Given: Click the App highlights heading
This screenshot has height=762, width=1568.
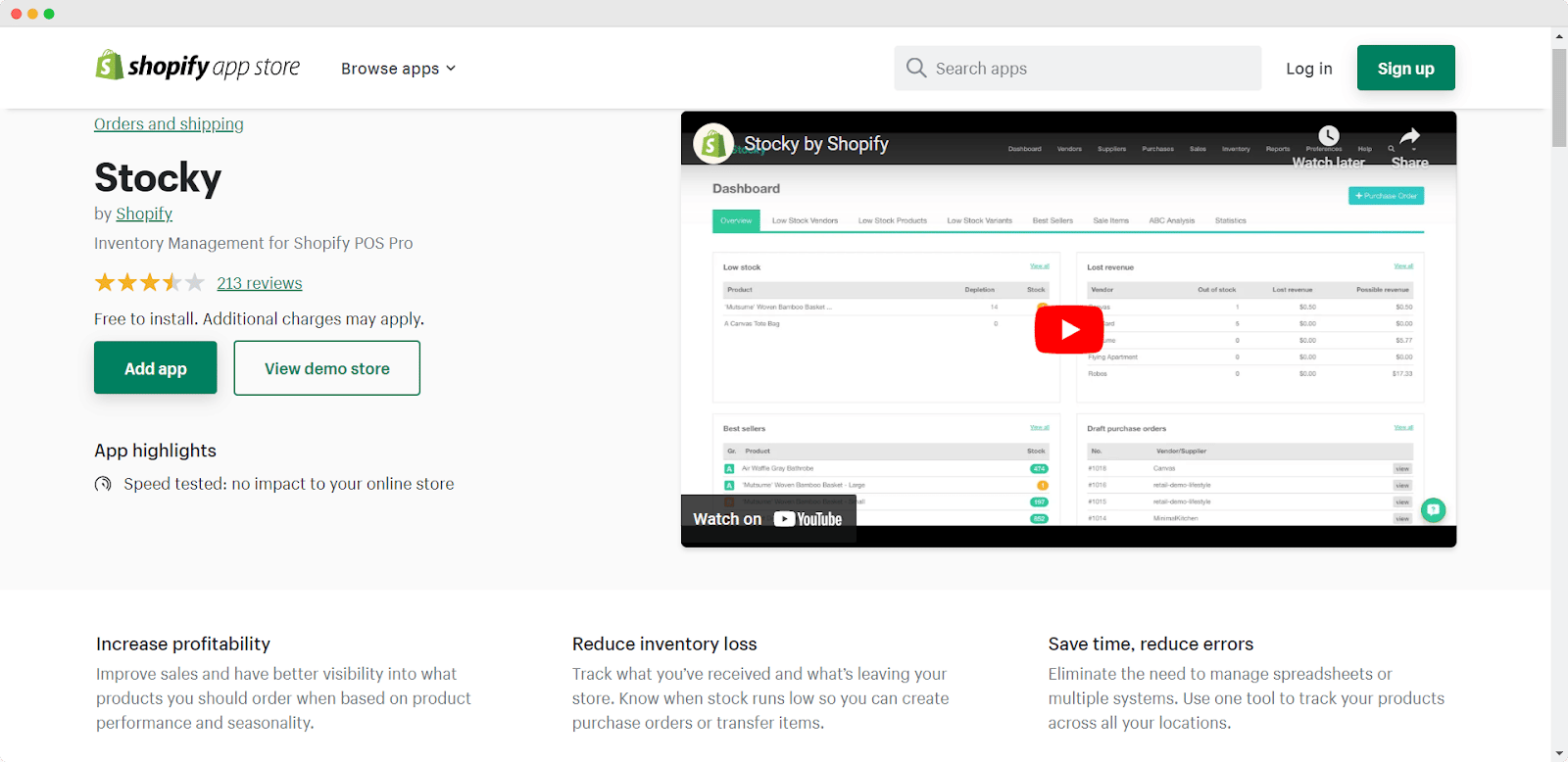Looking at the screenshot, I should click(155, 451).
